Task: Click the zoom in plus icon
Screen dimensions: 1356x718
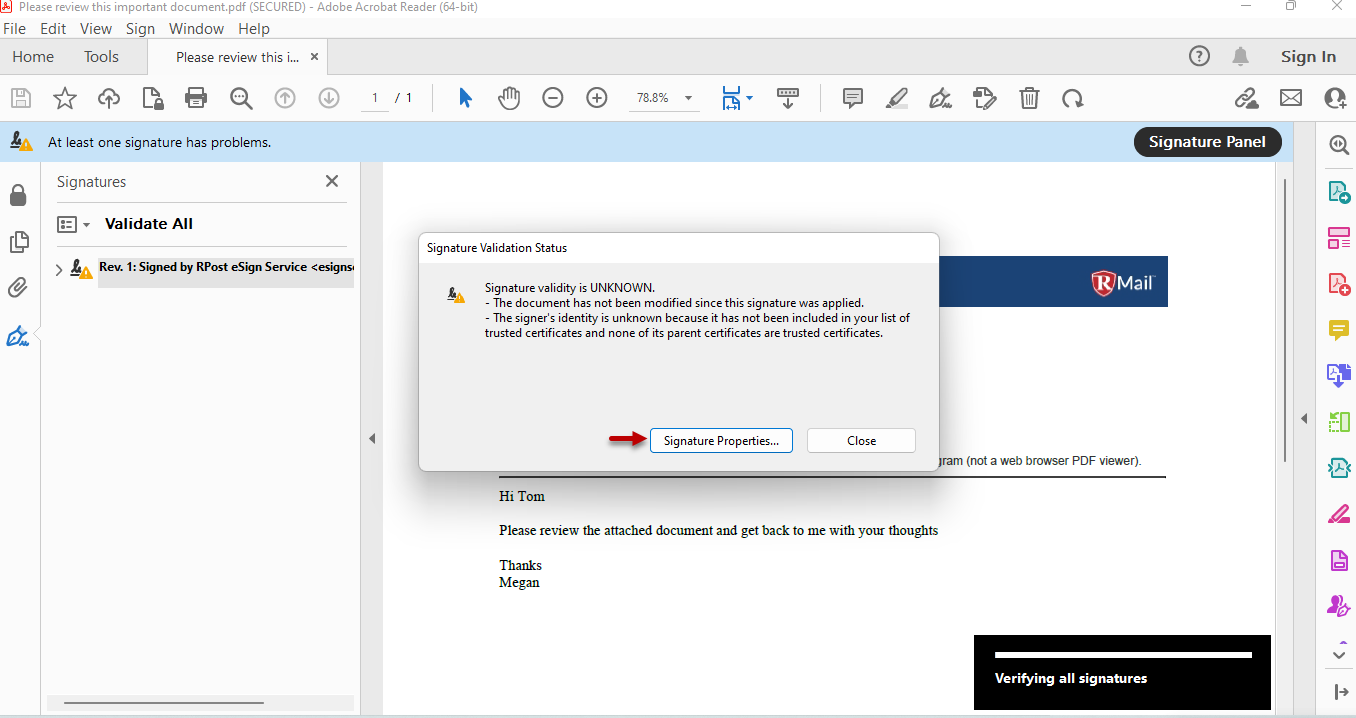Action: pos(597,98)
